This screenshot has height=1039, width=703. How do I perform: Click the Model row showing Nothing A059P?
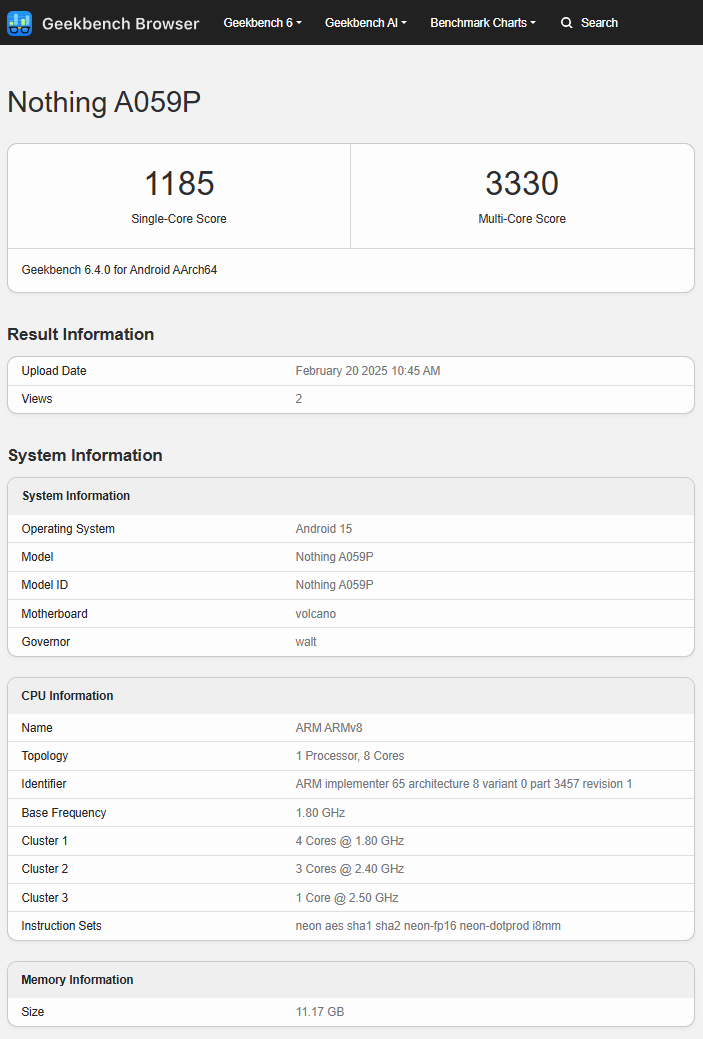(350, 556)
